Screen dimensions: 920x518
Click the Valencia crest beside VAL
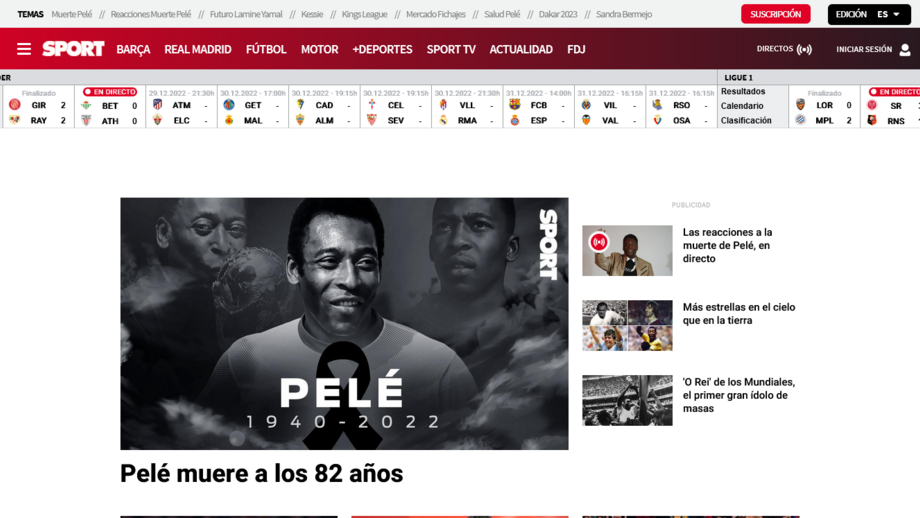pos(586,120)
